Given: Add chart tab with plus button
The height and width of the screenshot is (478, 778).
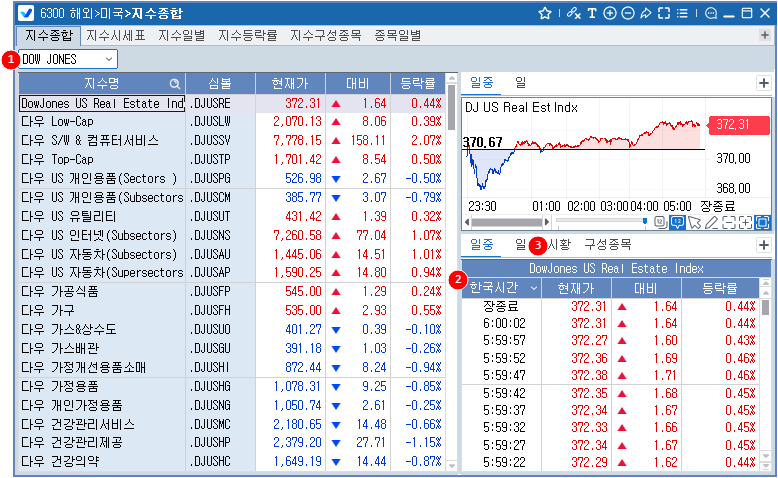Looking at the screenshot, I should [763, 82].
